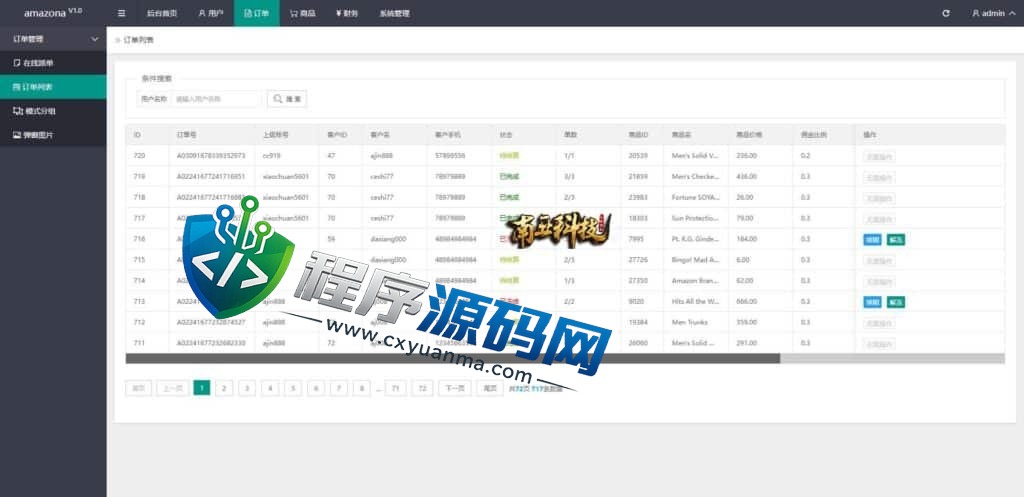
Task: Open 模式分组 in the sidebar
Action: (53, 111)
